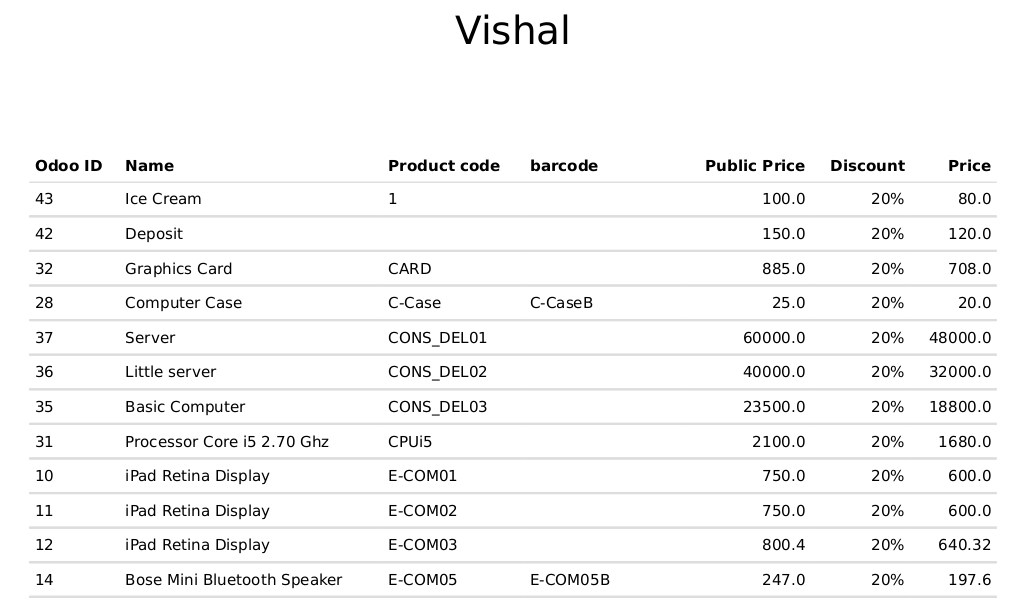This screenshot has width=1022, height=603.
Task: Select the CONS_DEL01 product code
Action: point(437,338)
